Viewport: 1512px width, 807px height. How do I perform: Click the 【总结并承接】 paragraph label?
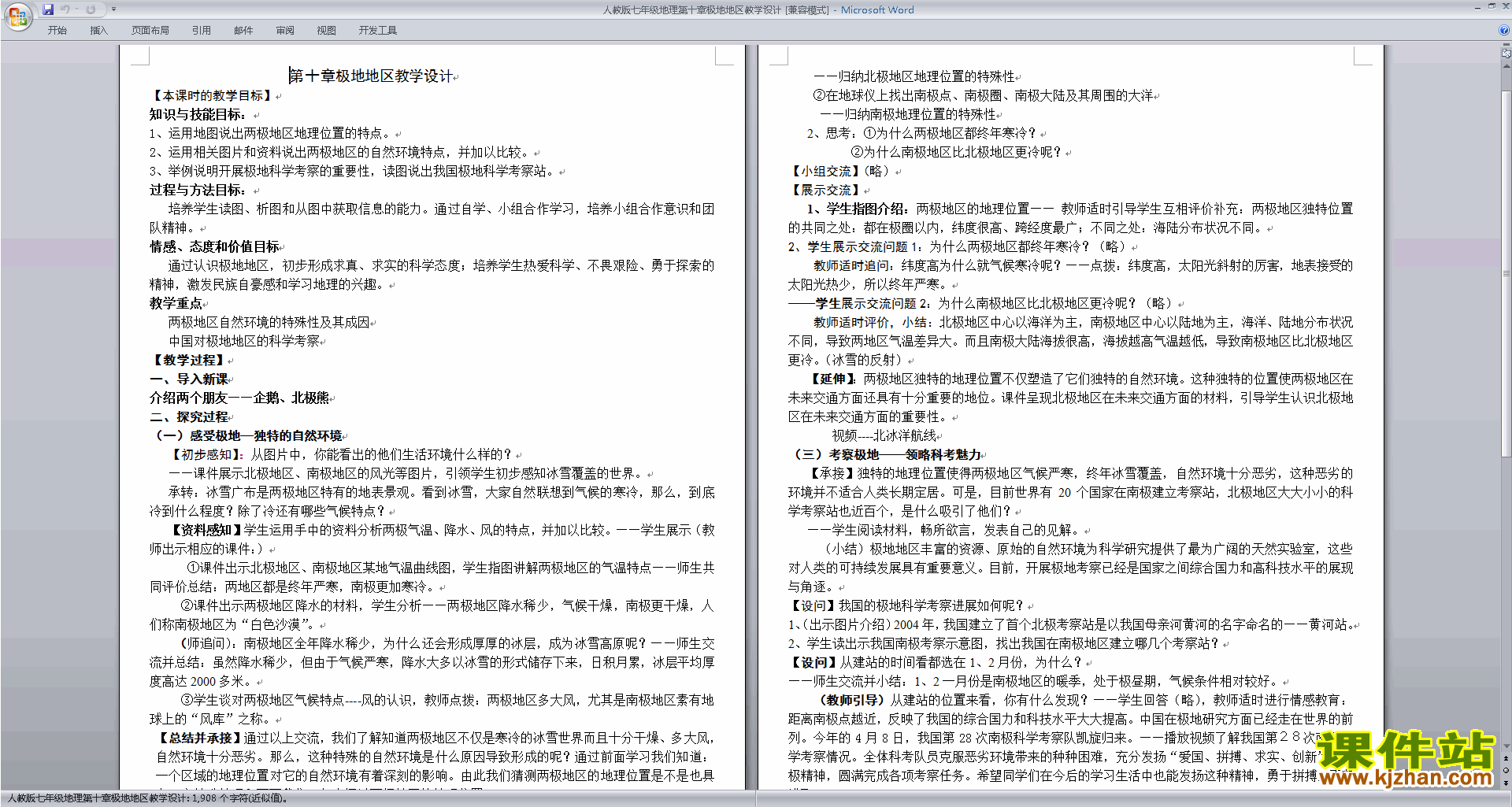click(x=200, y=738)
